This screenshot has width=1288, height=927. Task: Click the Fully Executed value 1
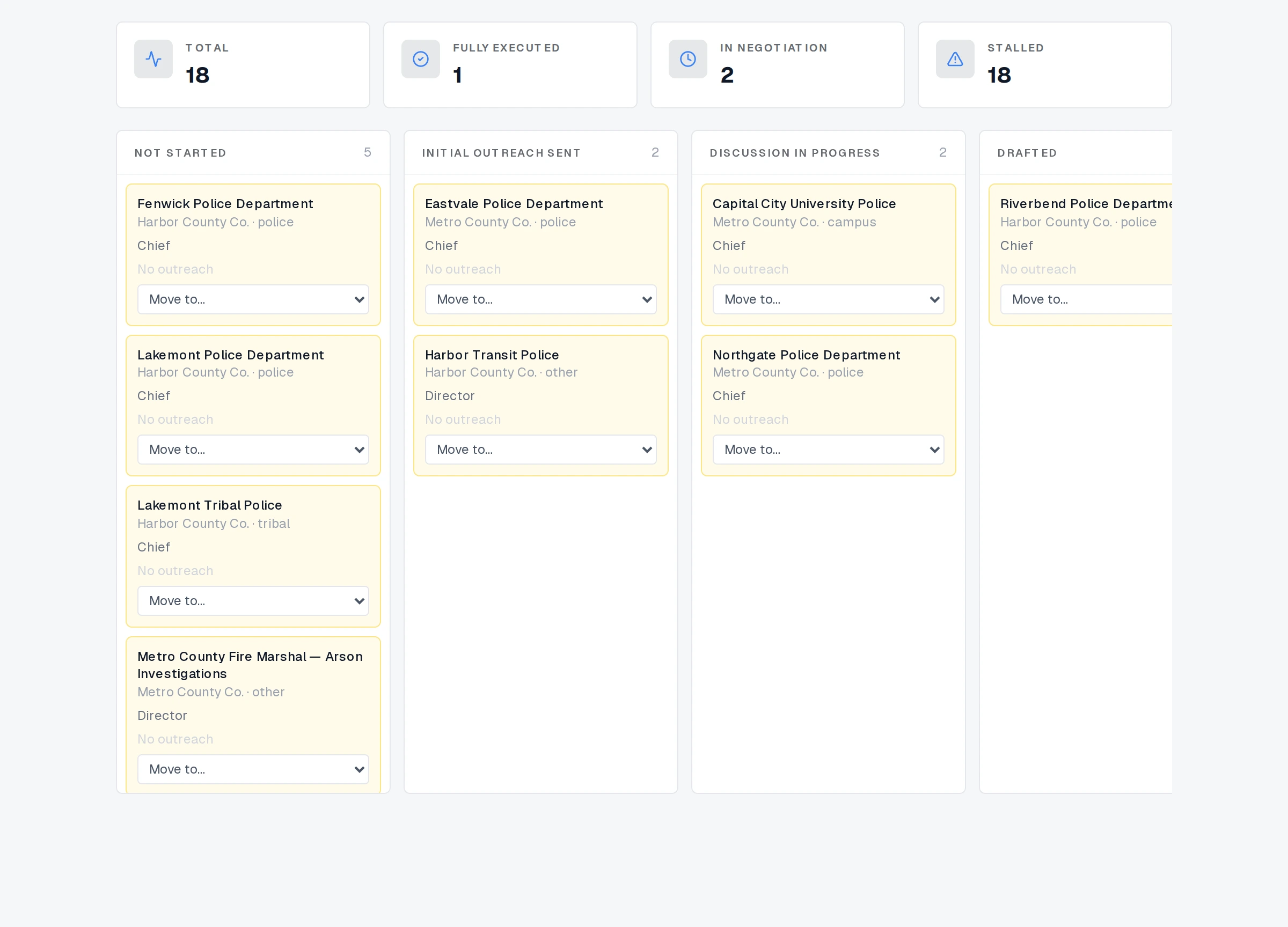click(457, 75)
